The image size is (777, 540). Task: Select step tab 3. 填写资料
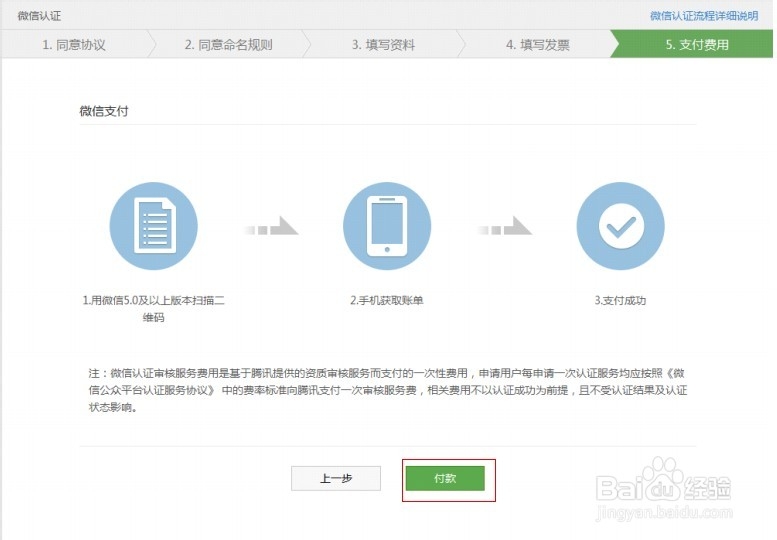pos(383,45)
